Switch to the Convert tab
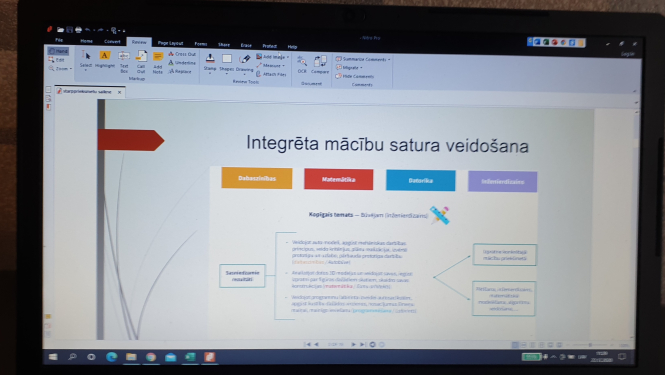 112,41
